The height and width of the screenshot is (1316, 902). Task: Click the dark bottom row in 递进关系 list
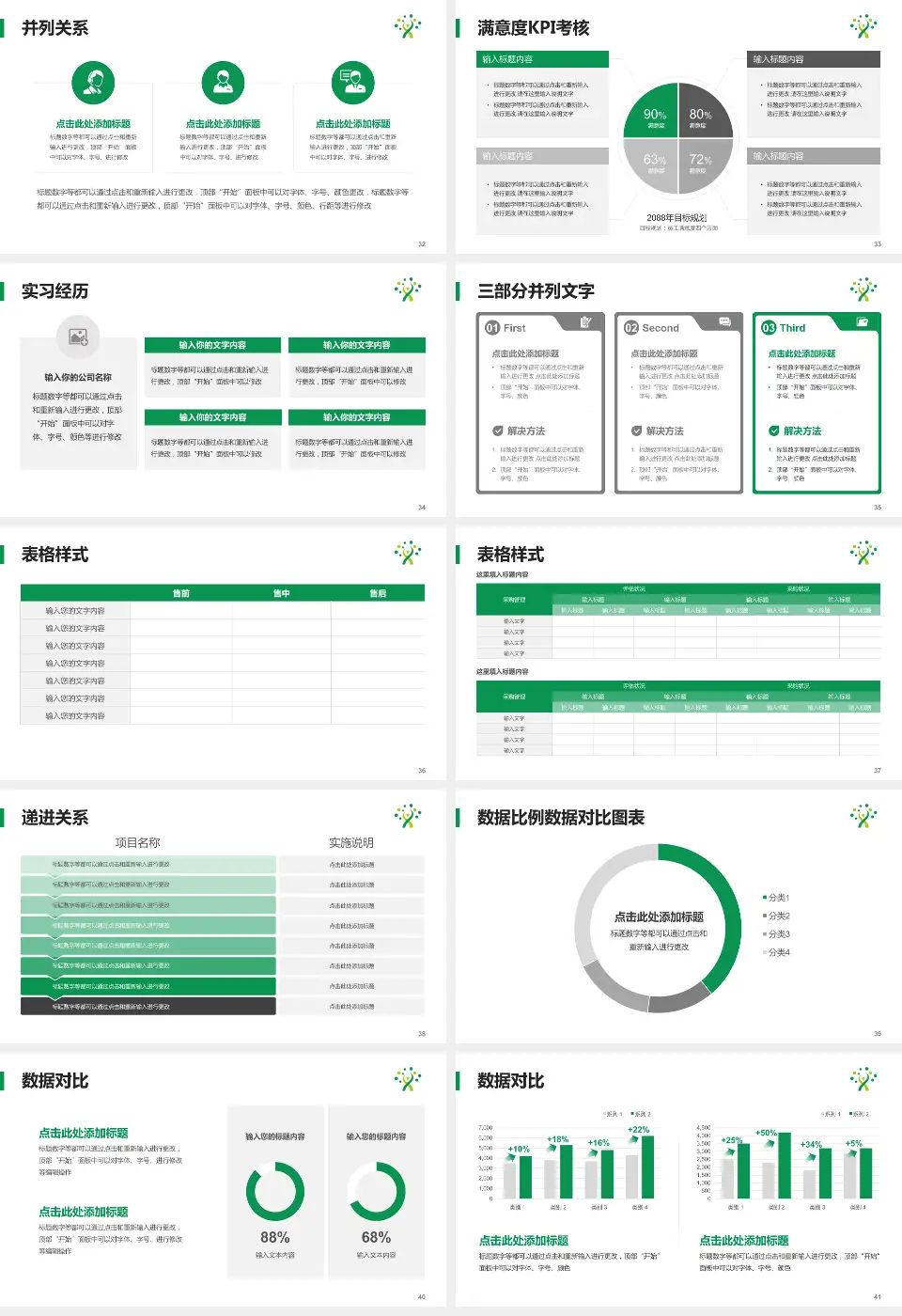(x=148, y=1007)
